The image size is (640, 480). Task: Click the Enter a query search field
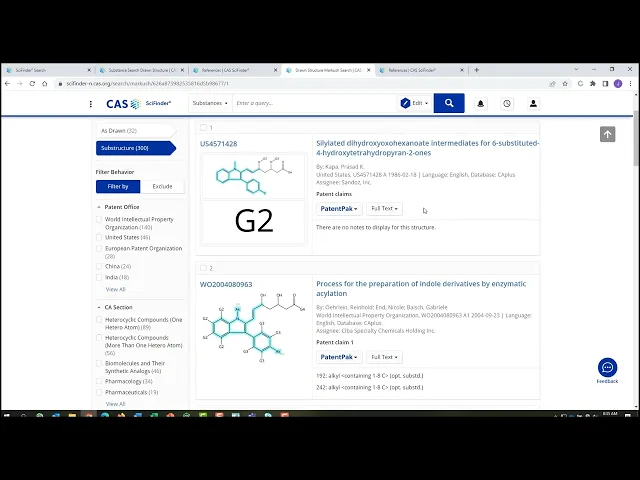[x=315, y=103]
